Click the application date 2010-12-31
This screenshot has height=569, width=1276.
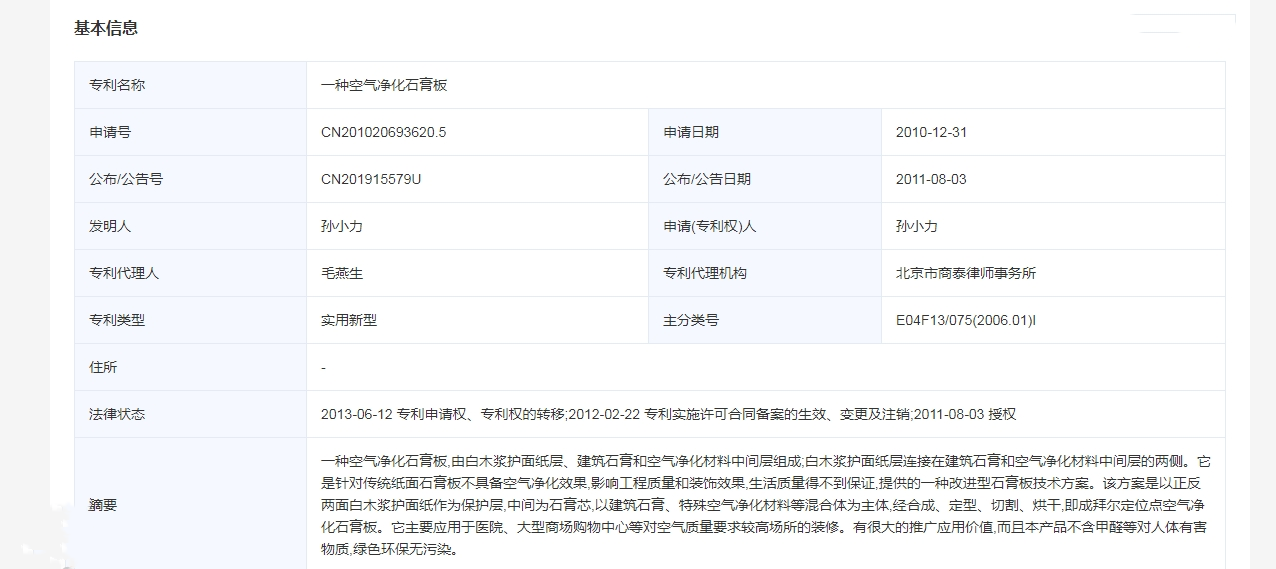pyautogui.click(x=931, y=132)
